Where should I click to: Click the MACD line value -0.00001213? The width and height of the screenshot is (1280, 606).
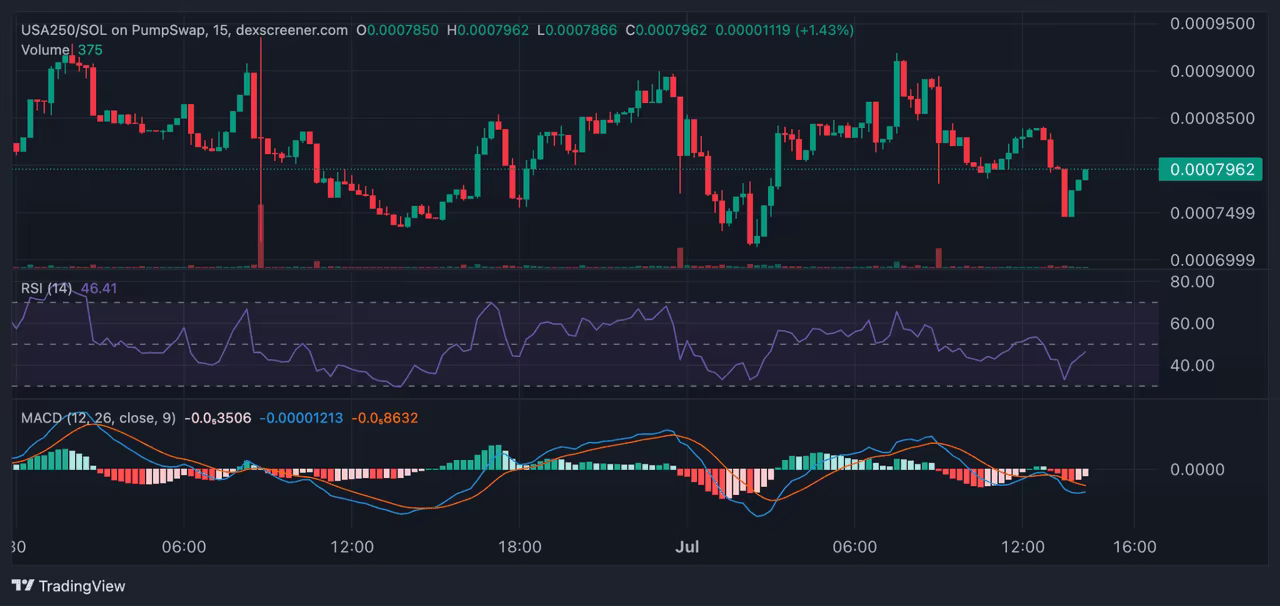point(301,417)
